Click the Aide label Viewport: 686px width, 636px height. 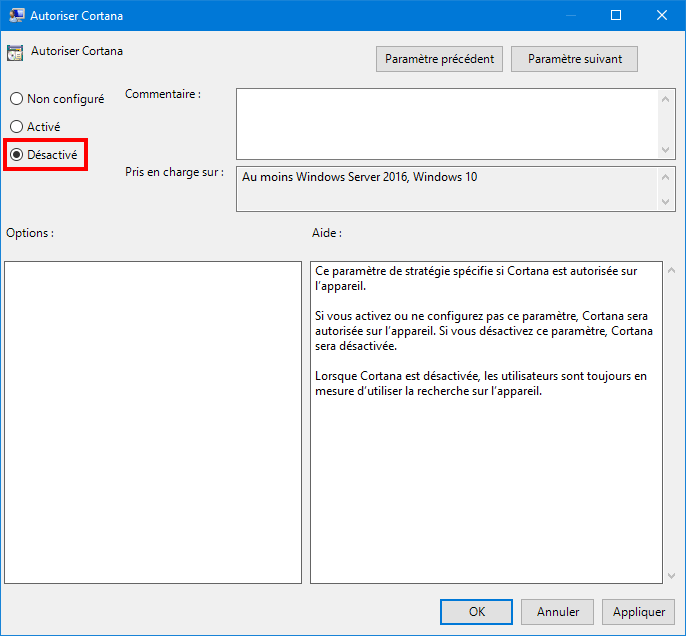click(327, 233)
